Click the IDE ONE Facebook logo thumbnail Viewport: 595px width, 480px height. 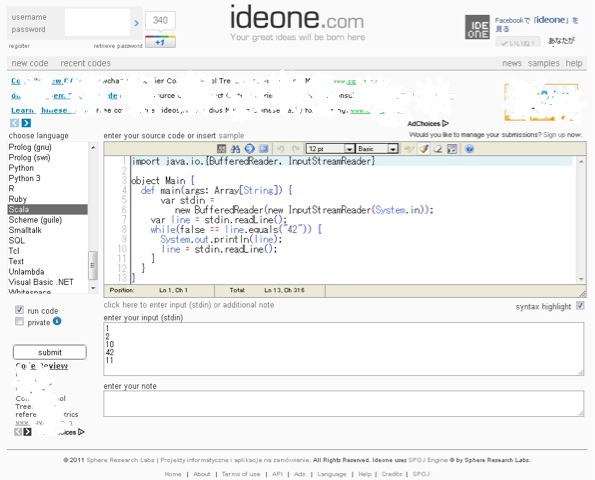(x=477, y=27)
